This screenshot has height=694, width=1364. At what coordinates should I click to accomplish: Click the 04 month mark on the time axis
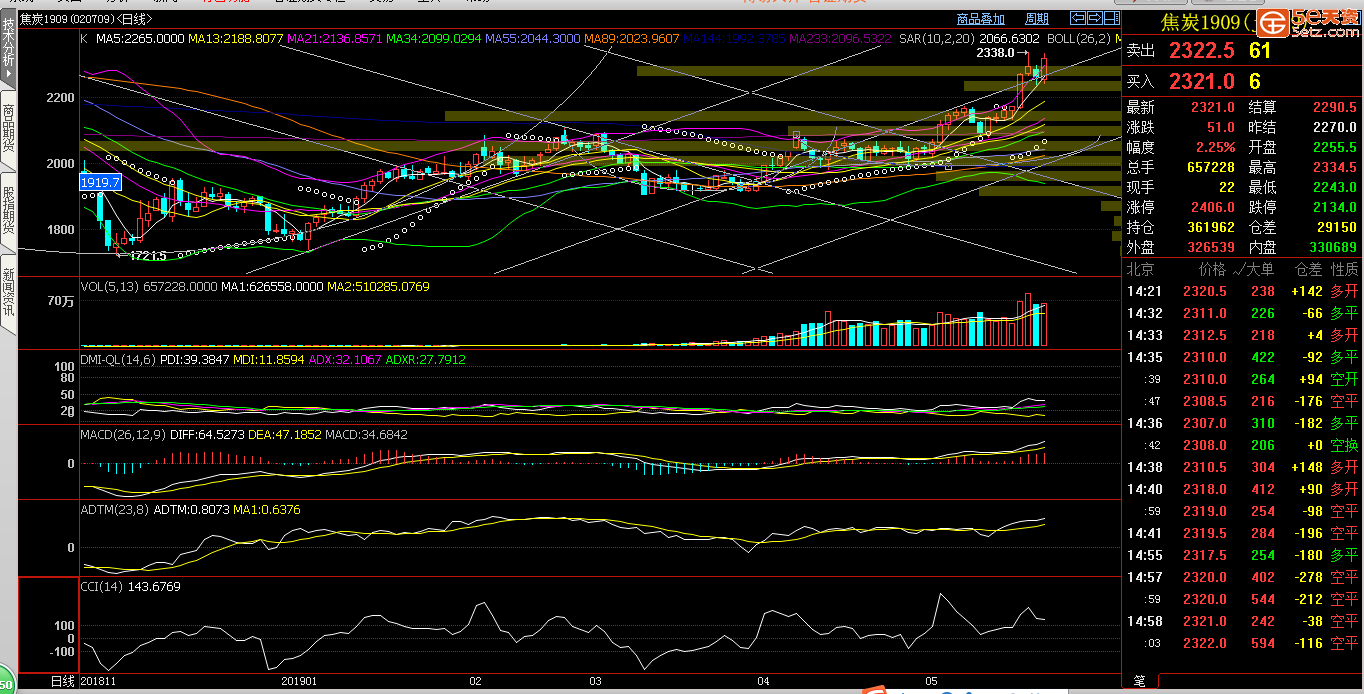pyautogui.click(x=763, y=681)
